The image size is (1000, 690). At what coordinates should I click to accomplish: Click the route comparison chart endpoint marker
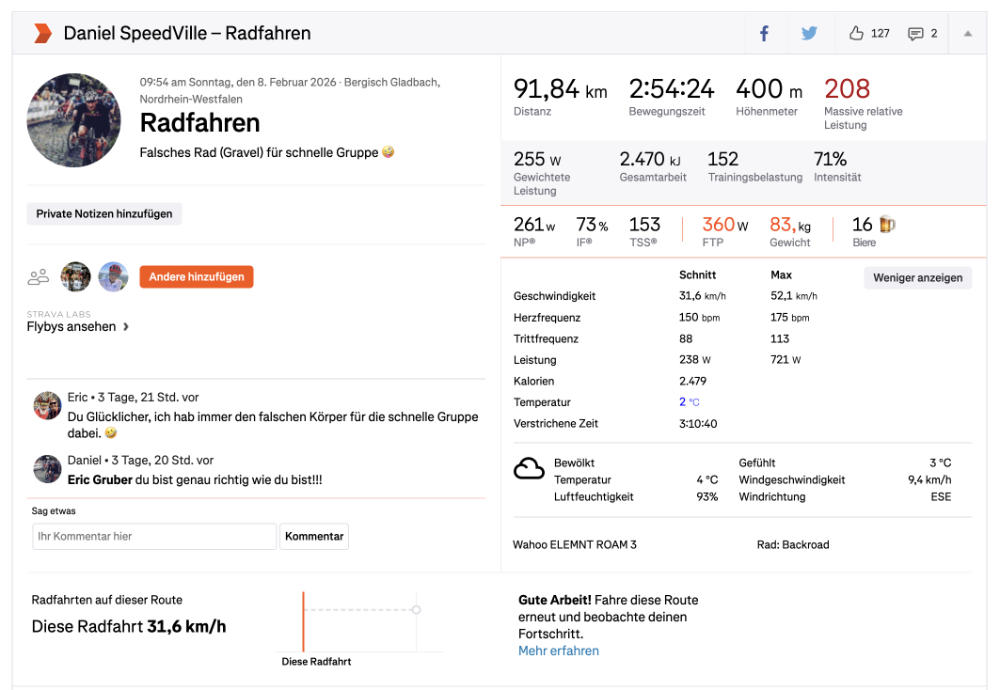click(x=416, y=609)
